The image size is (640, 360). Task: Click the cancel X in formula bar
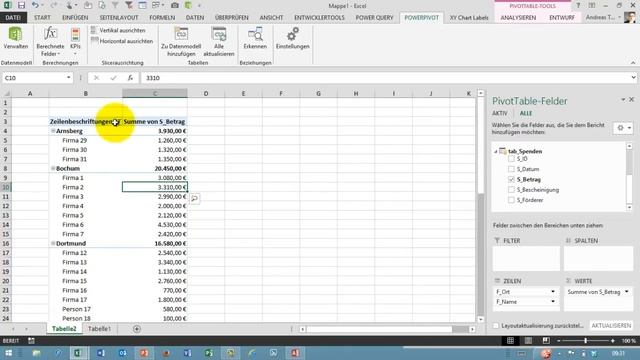[x=96, y=78]
